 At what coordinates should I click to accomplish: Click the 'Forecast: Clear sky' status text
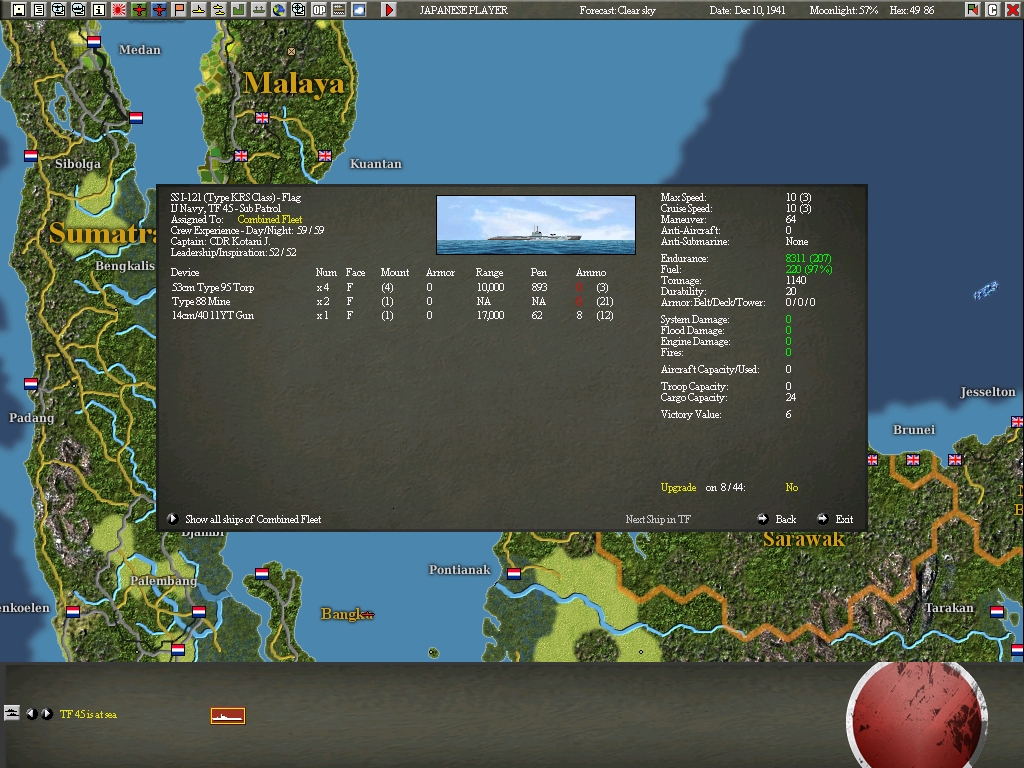pyautogui.click(x=617, y=10)
